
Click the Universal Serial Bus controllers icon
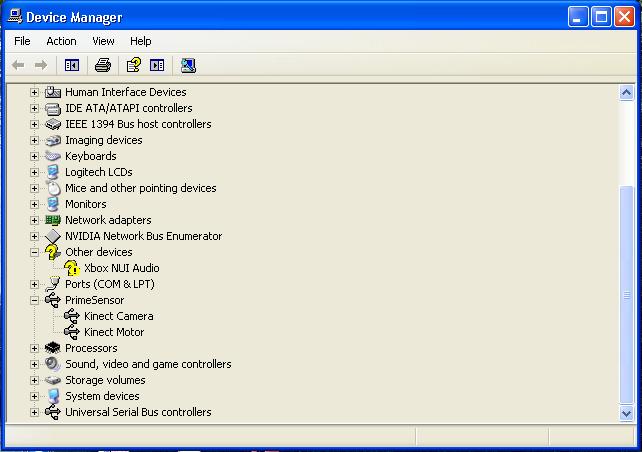coord(53,412)
